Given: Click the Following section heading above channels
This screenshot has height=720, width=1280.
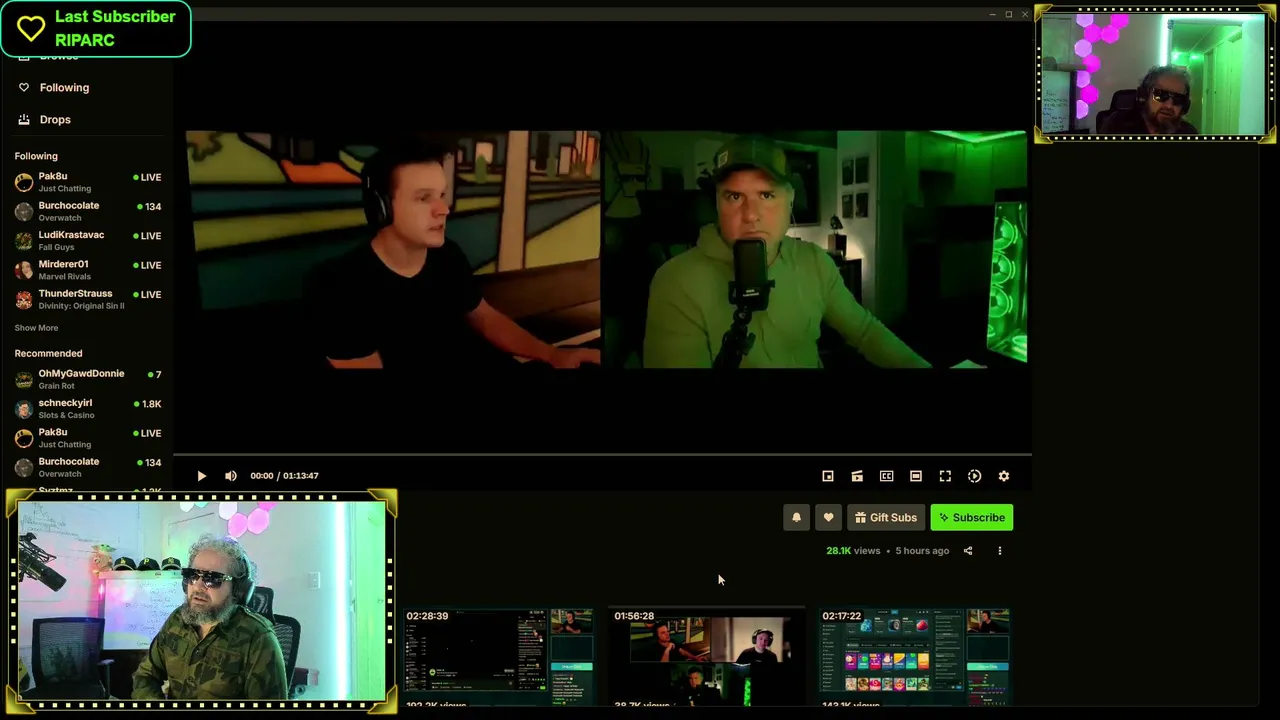Looking at the screenshot, I should [x=36, y=156].
